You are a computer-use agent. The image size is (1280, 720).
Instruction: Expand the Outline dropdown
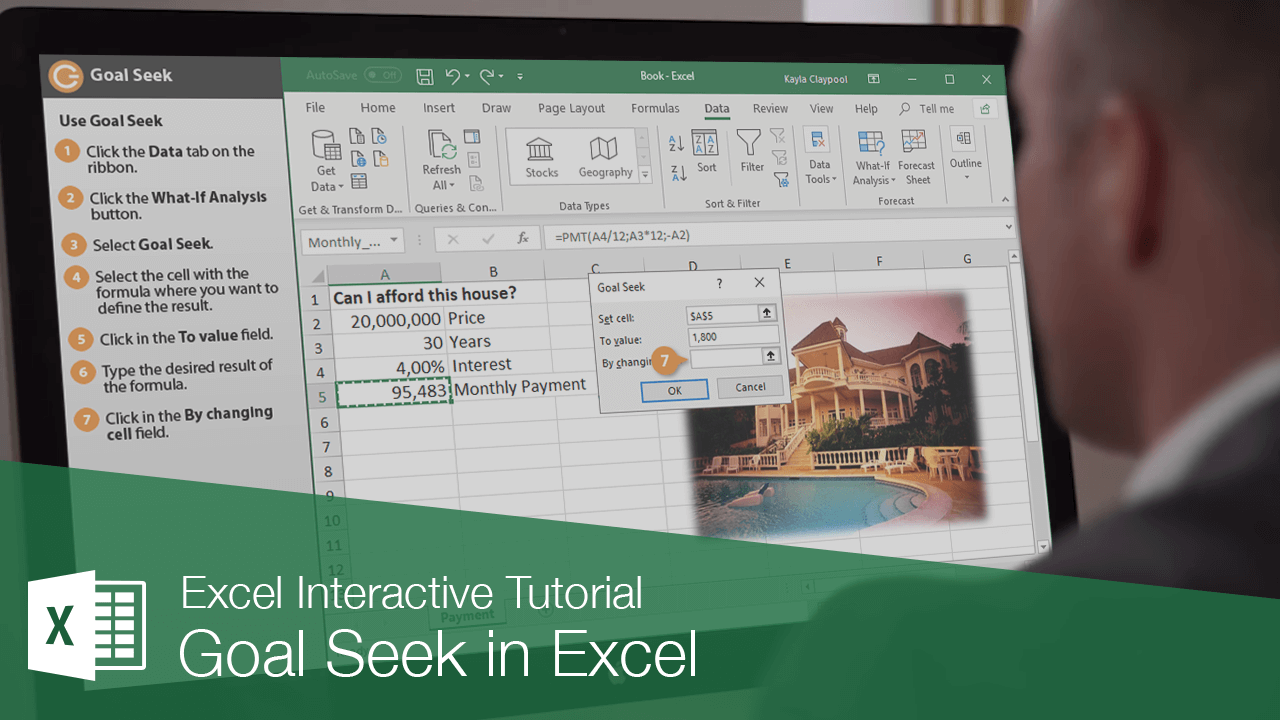point(964,177)
